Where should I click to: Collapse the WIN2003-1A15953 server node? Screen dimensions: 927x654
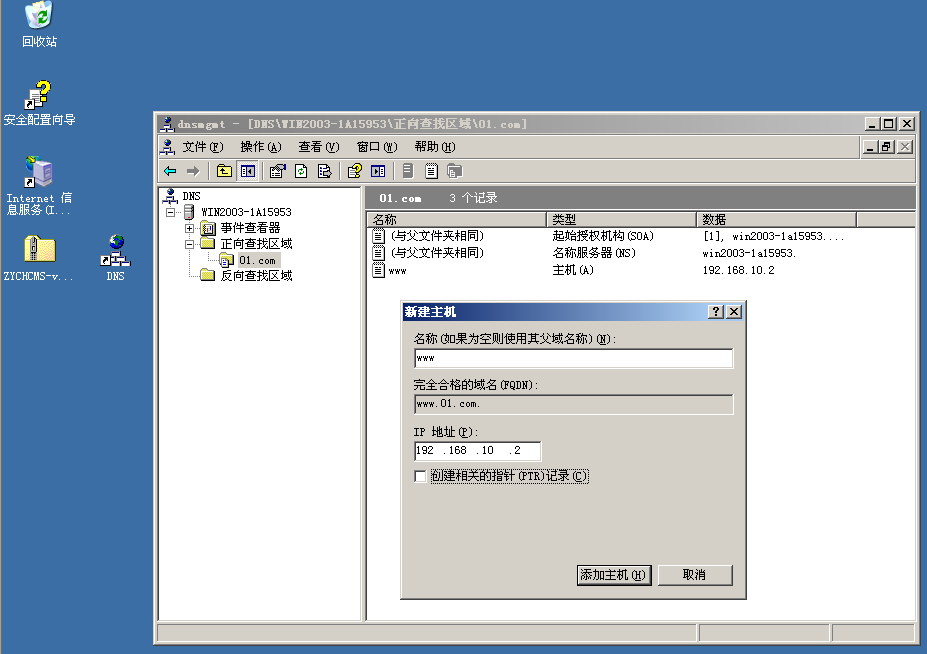click(x=171, y=212)
